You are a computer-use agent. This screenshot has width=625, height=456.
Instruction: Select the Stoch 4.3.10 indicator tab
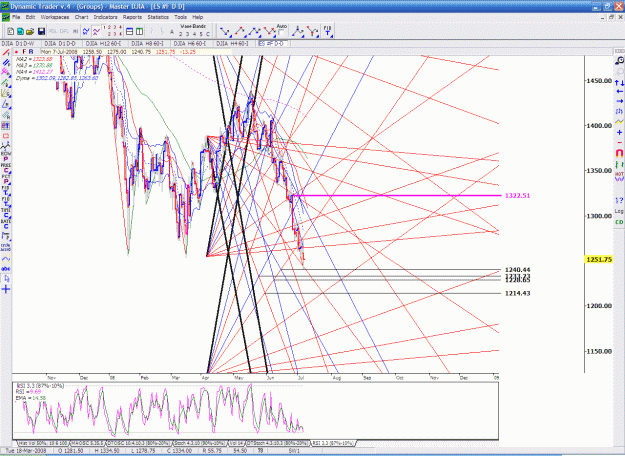[199, 443]
